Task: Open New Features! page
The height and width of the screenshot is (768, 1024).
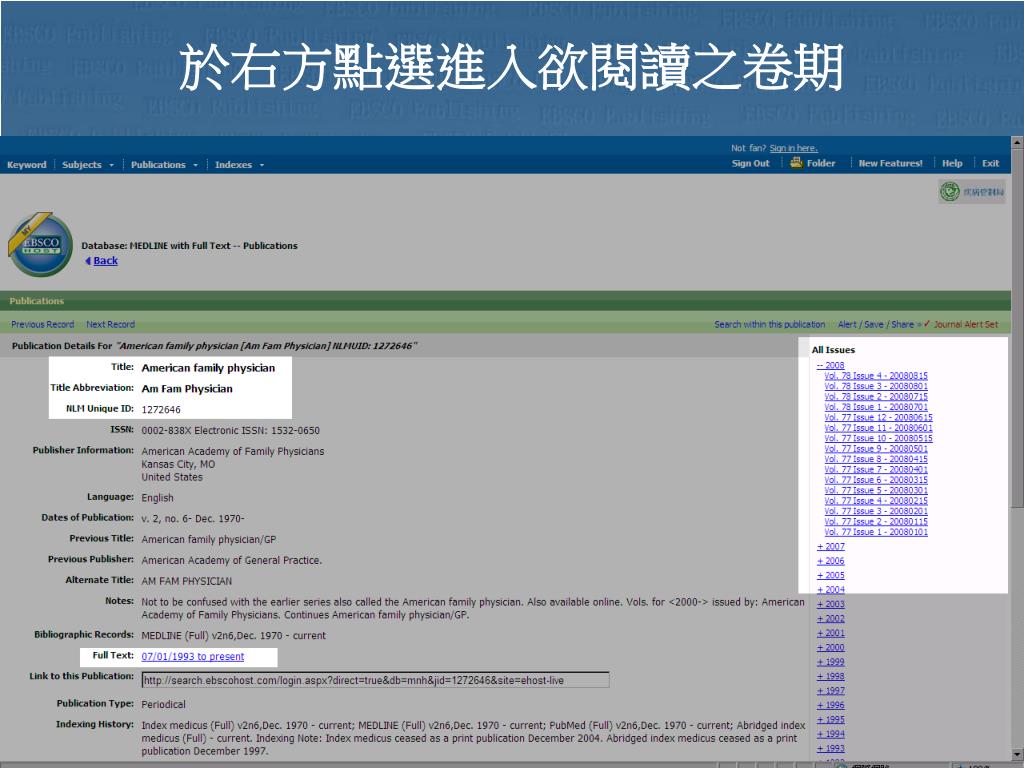Action: 890,163
